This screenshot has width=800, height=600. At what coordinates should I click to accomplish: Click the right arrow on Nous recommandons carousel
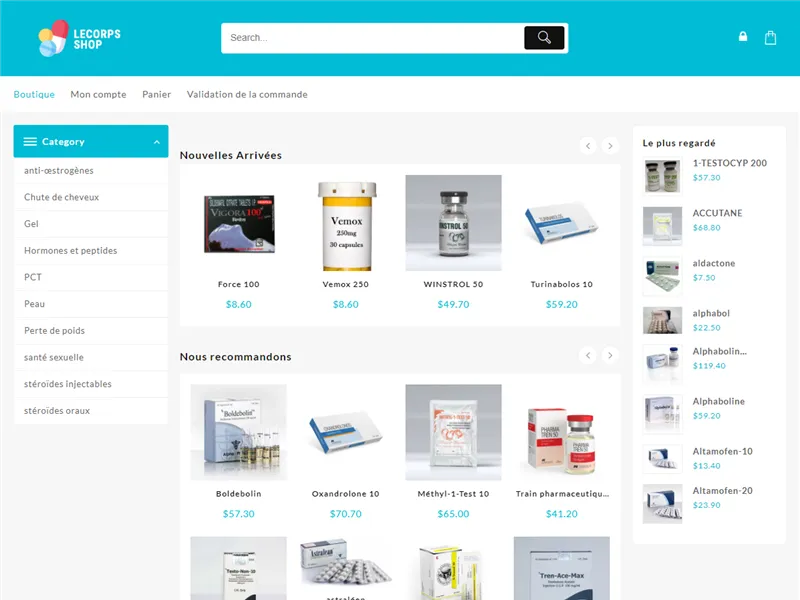(610, 356)
